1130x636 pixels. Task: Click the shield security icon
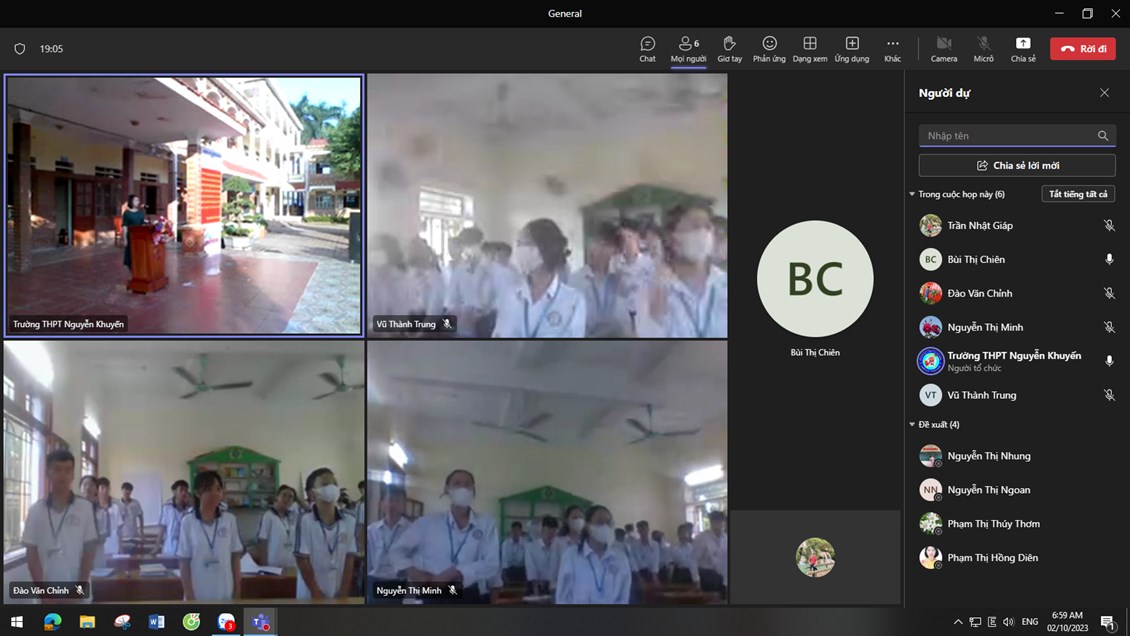[19, 49]
